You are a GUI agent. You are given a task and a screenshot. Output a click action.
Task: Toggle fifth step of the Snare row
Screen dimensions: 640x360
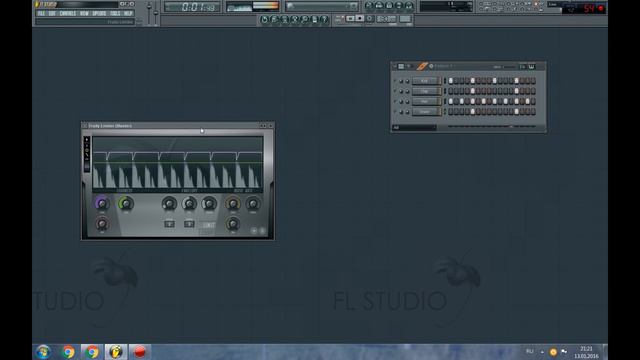click(473, 111)
